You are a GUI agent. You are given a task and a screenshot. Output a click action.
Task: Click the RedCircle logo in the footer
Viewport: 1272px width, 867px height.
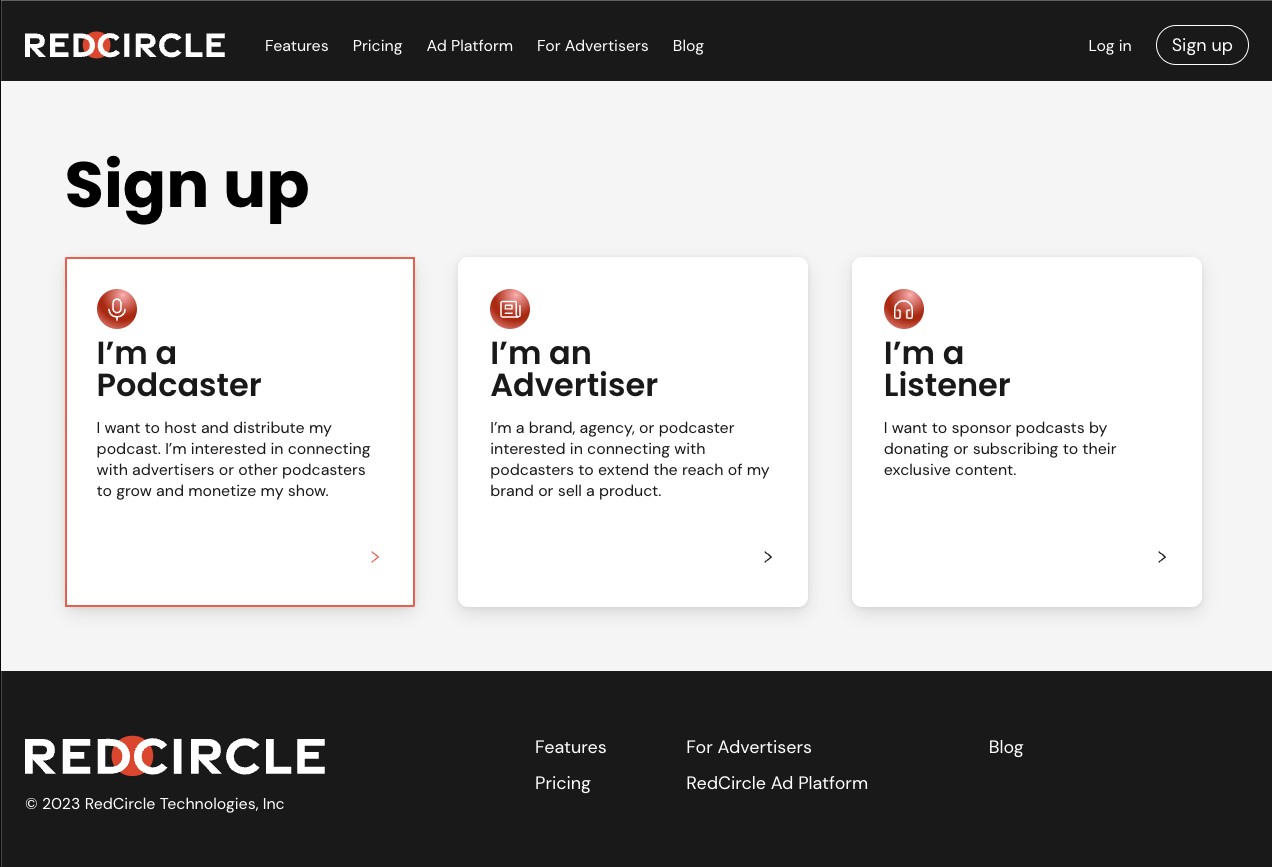[x=175, y=756]
